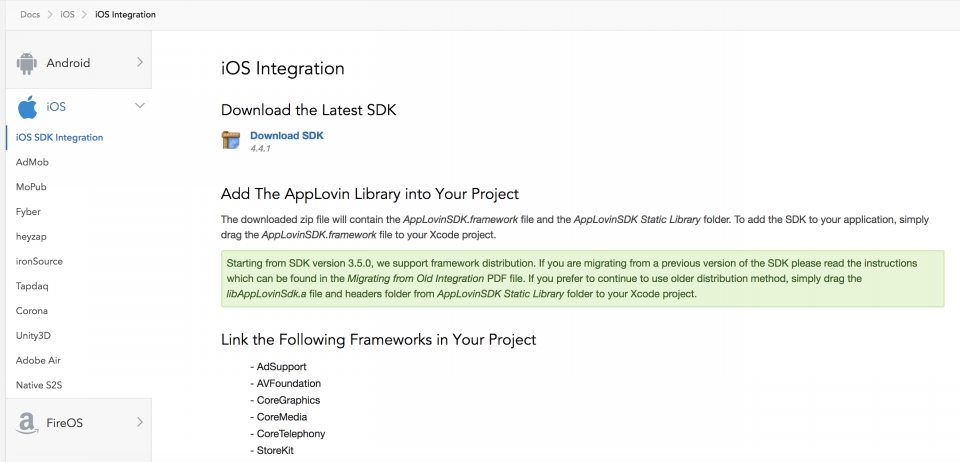Click Link the Following Frameworks heading
This screenshot has width=960, height=462.
[378, 339]
